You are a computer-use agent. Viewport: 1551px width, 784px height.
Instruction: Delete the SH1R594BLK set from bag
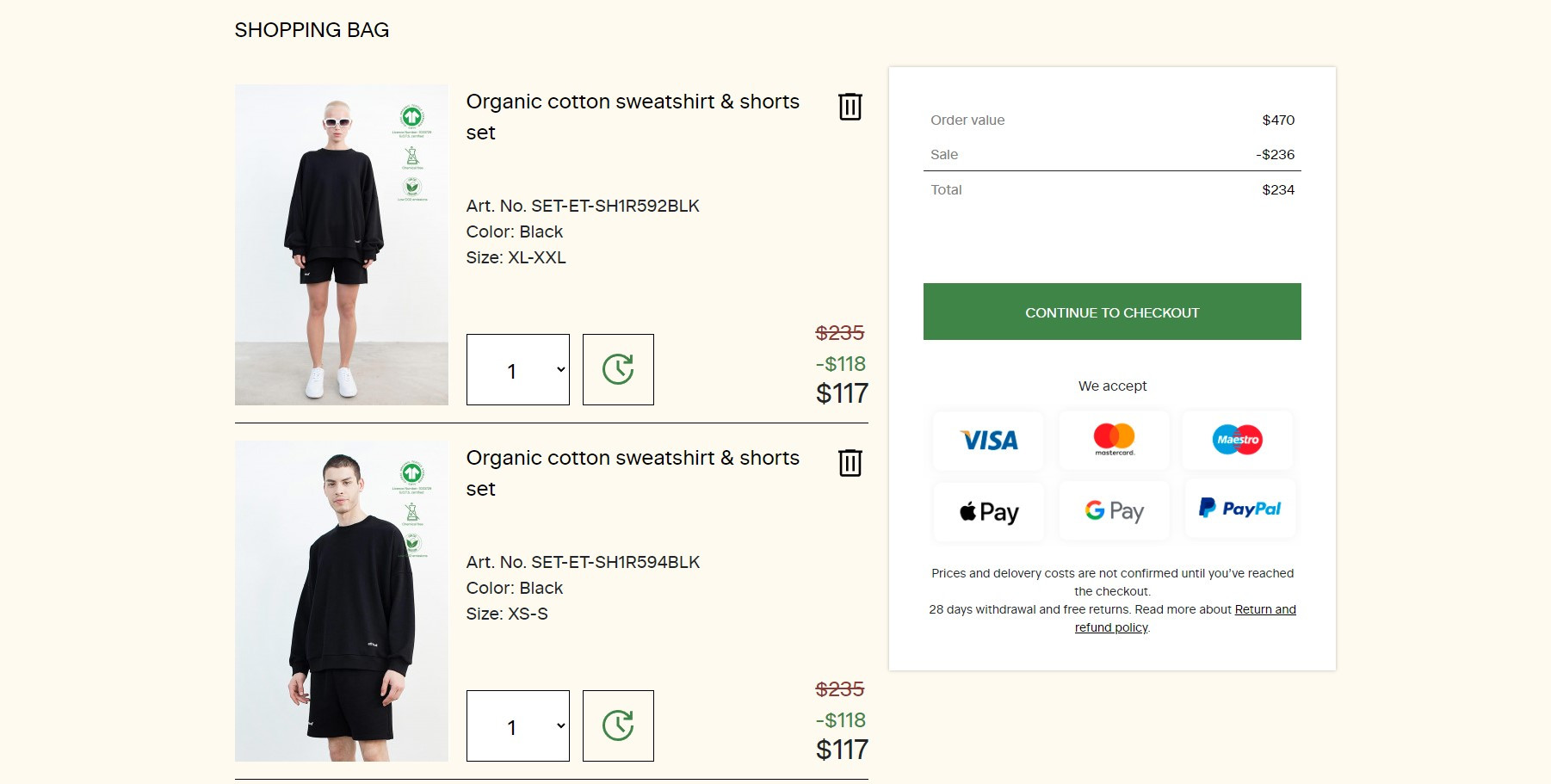[850, 463]
